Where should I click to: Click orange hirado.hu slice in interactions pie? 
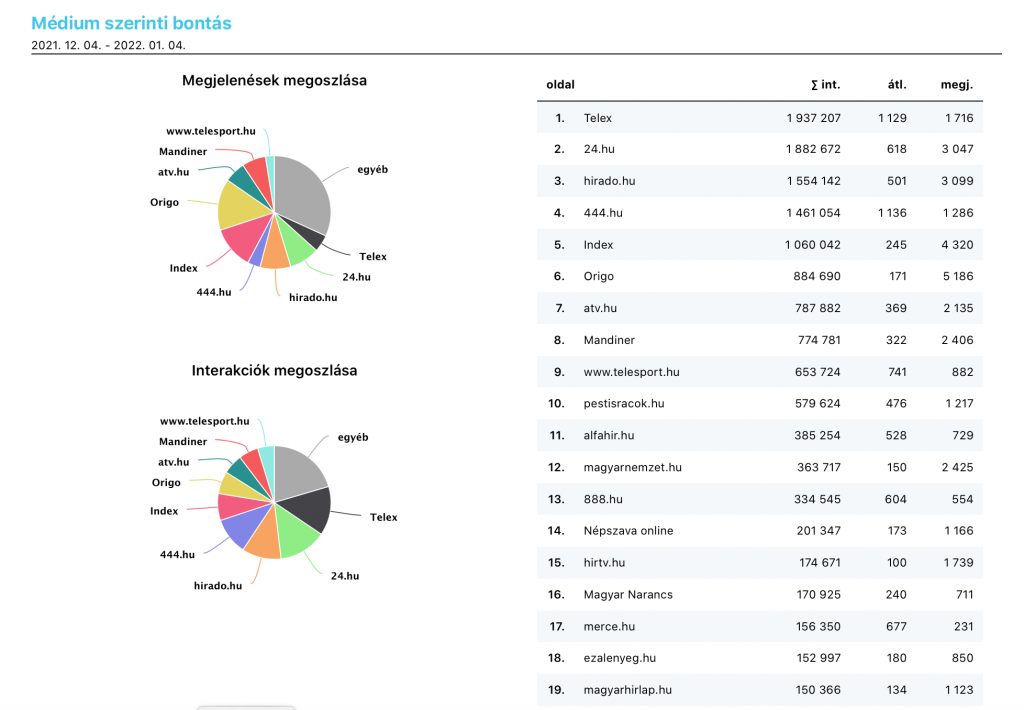[x=264, y=539]
